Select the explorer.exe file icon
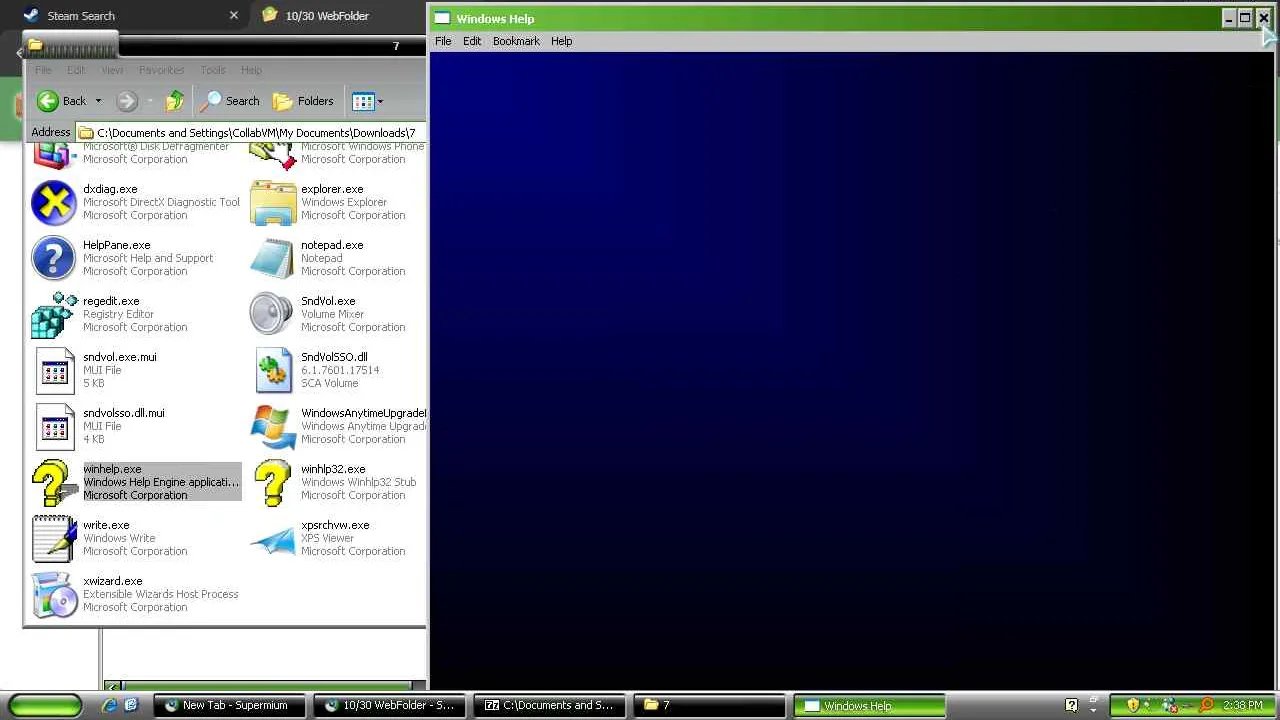Viewport: 1280px width, 720px height. click(272, 203)
